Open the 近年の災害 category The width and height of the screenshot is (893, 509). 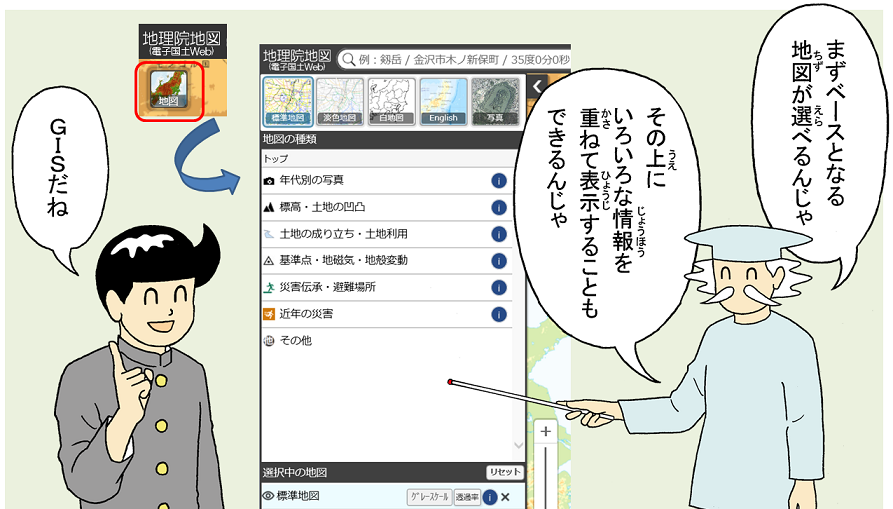387,314
